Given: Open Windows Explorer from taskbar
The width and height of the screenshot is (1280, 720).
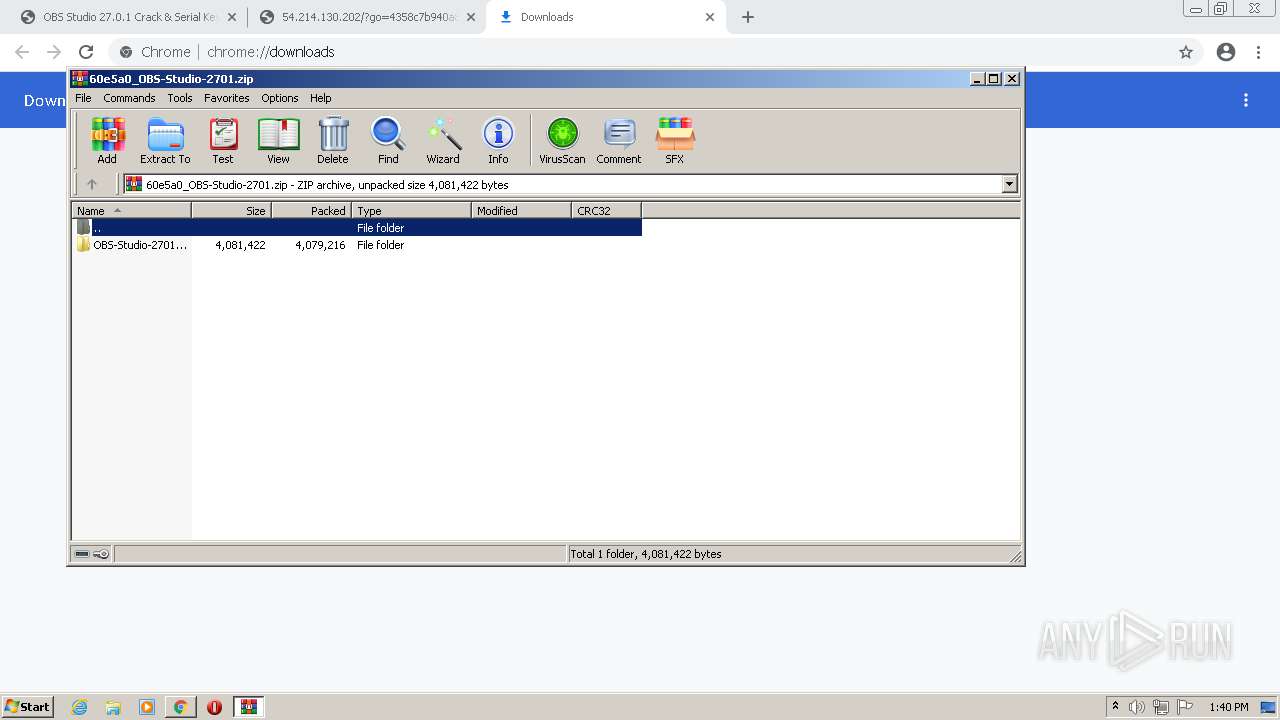Looking at the screenshot, I should pos(113,707).
